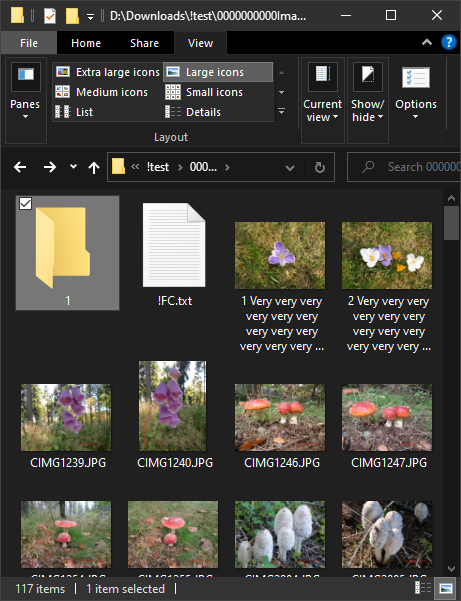Select CIMG1240.JPG thumbnail
The width and height of the screenshot is (461, 601).
click(x=172, y=406)
